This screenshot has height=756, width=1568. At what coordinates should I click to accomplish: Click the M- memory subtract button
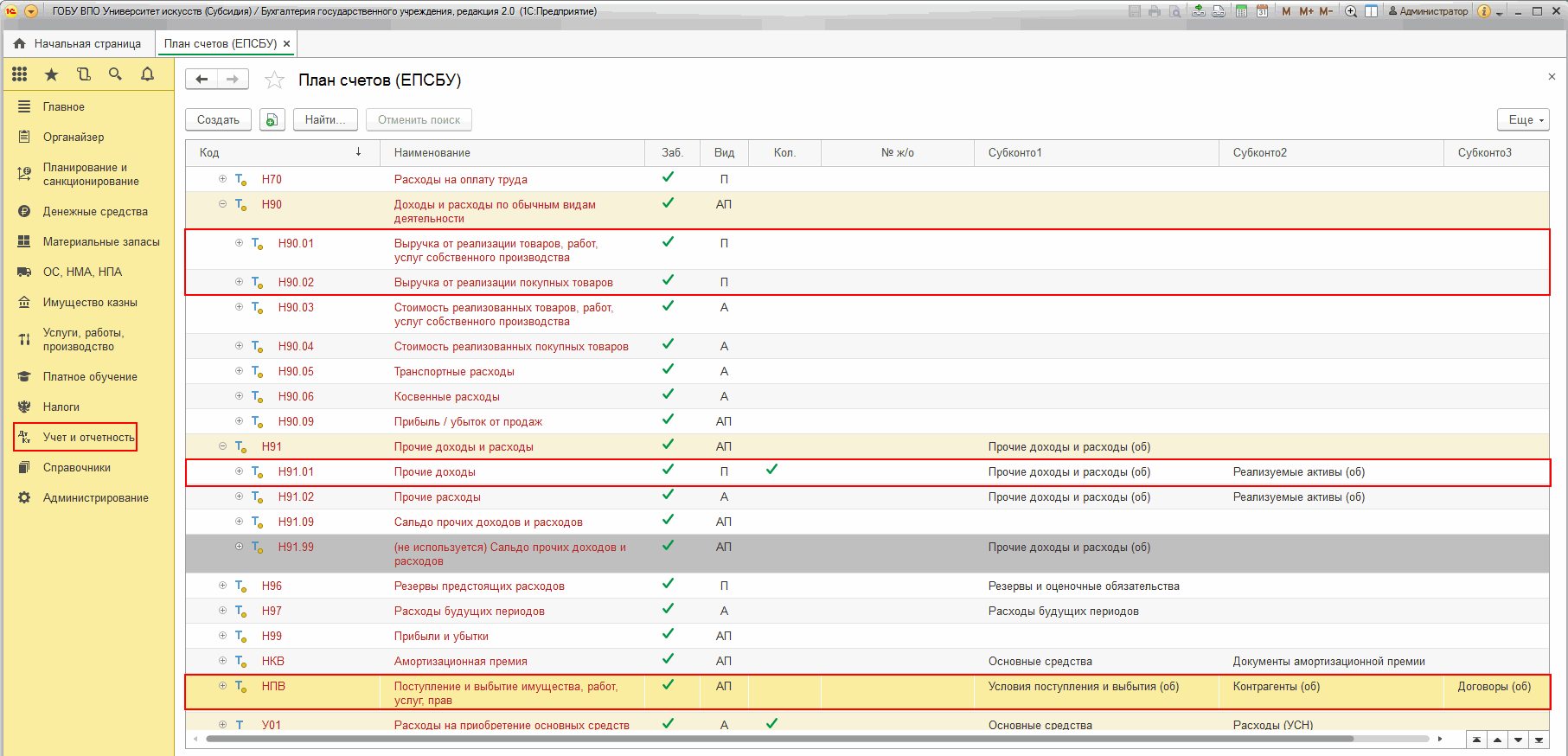pyautogui.click(x=1326, y=11)
